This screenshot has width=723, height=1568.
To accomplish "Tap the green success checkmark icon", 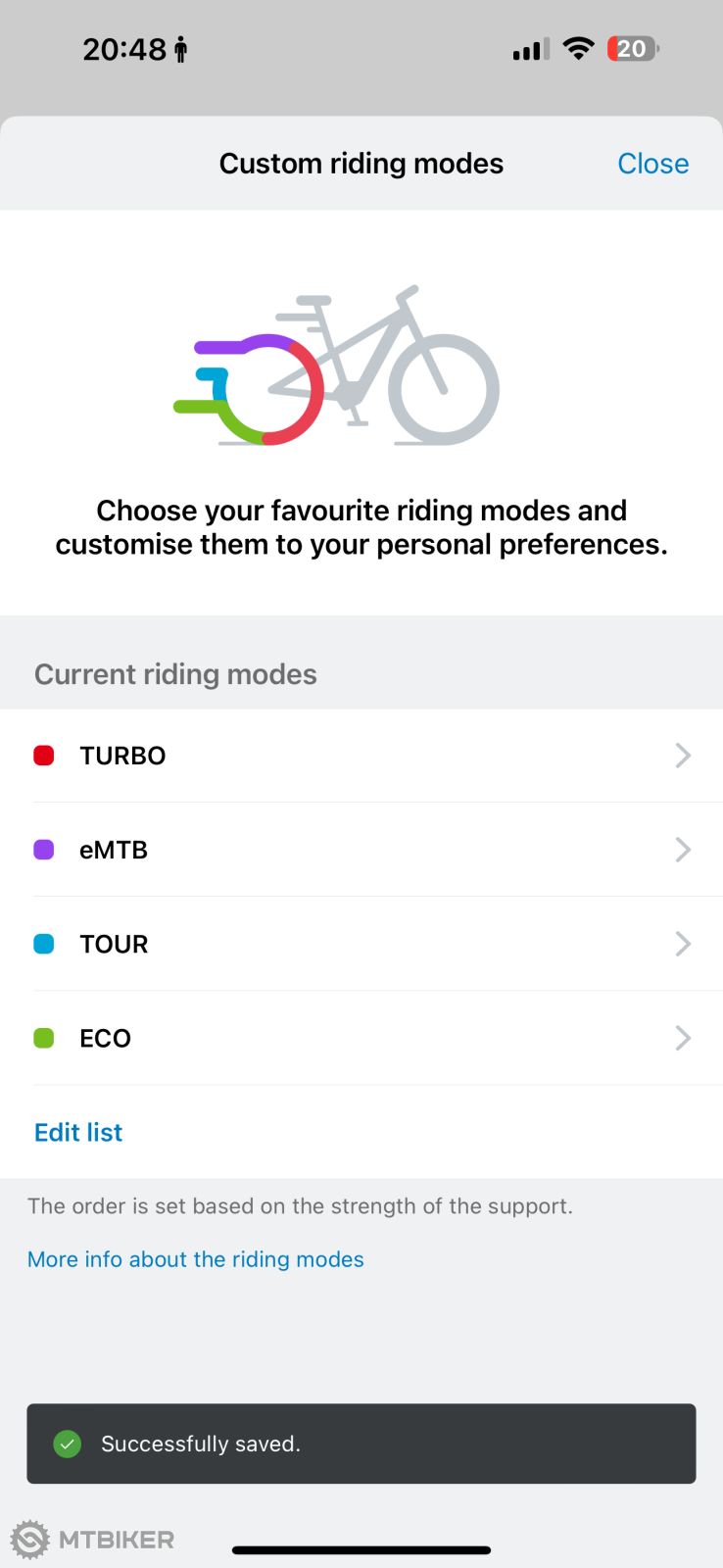I will coord(68,1444).
